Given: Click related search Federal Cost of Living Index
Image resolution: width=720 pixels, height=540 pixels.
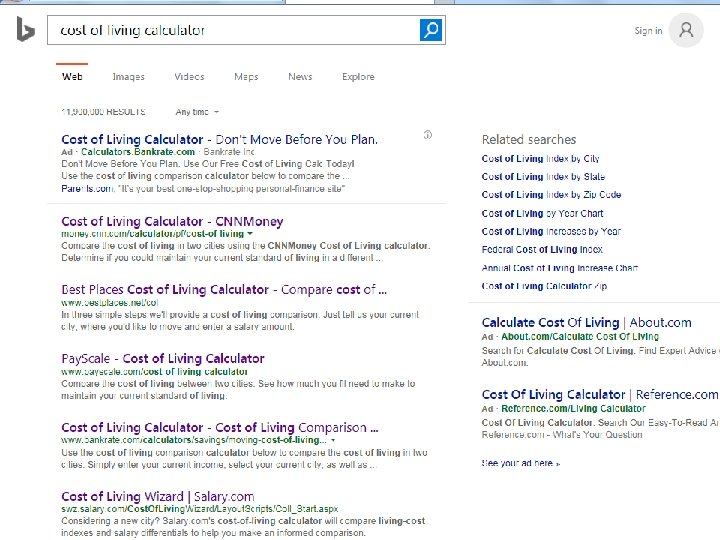Looking at the screenshot, I should tap(542, 249).
